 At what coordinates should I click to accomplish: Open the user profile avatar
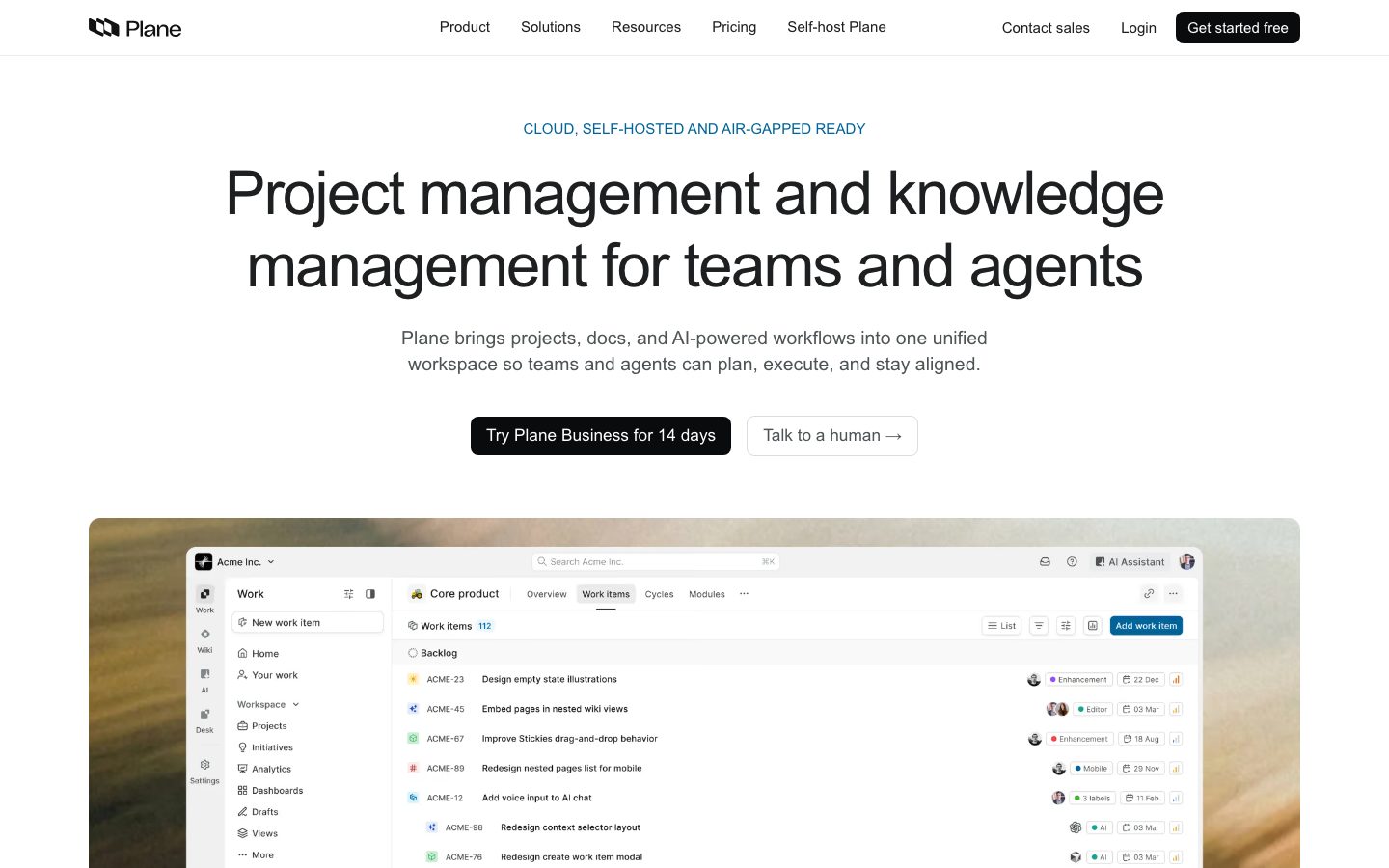click(x=1186, y=561)
